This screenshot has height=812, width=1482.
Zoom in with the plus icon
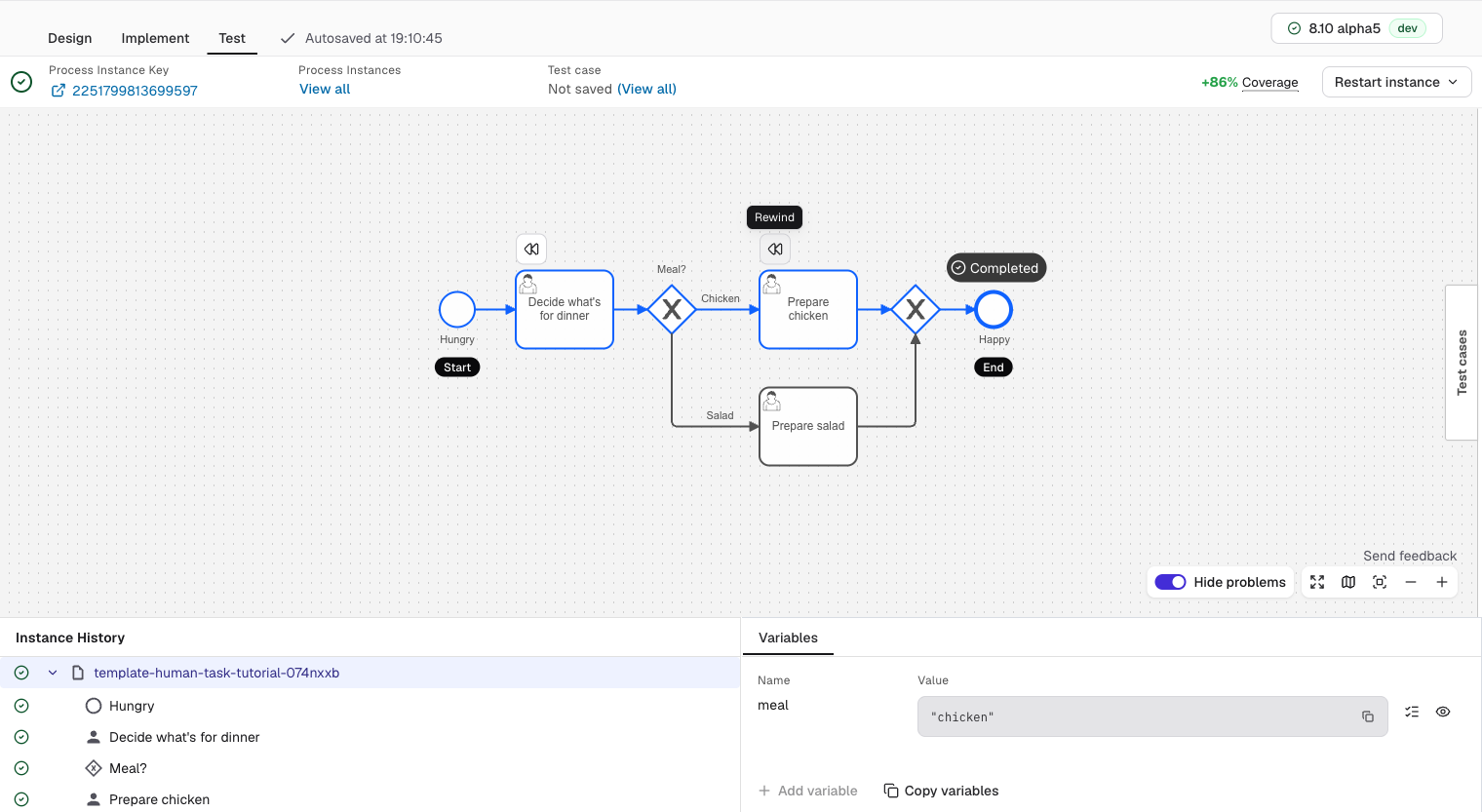[x=1442, y=582]
